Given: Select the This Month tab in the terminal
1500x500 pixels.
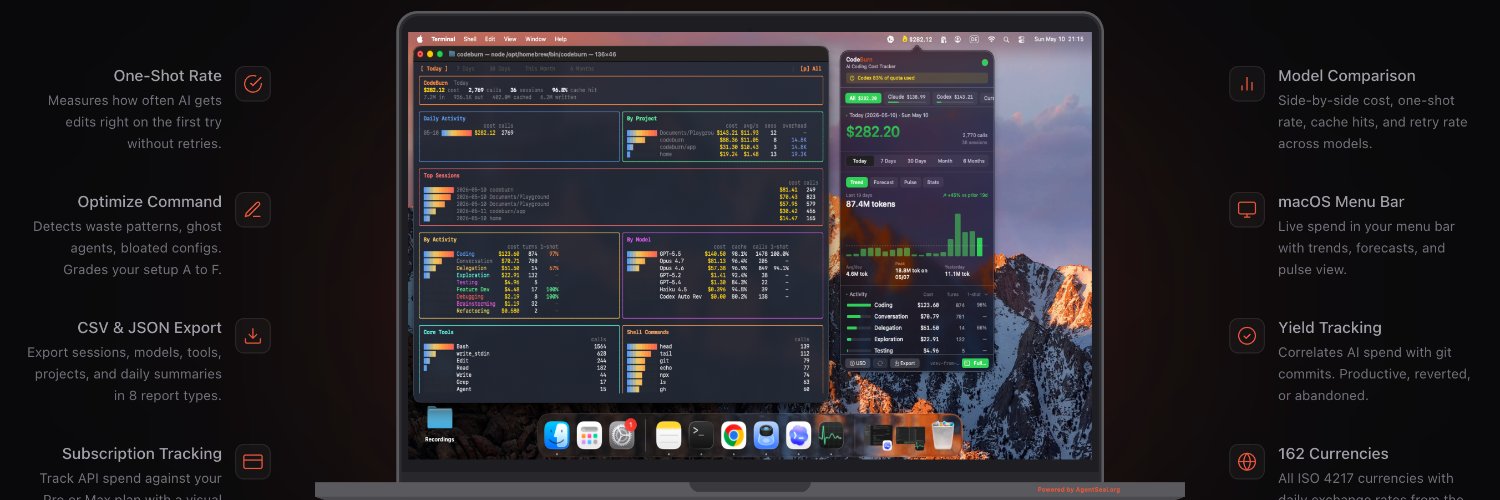Looking at the screenshot, I should coord(540,68).
